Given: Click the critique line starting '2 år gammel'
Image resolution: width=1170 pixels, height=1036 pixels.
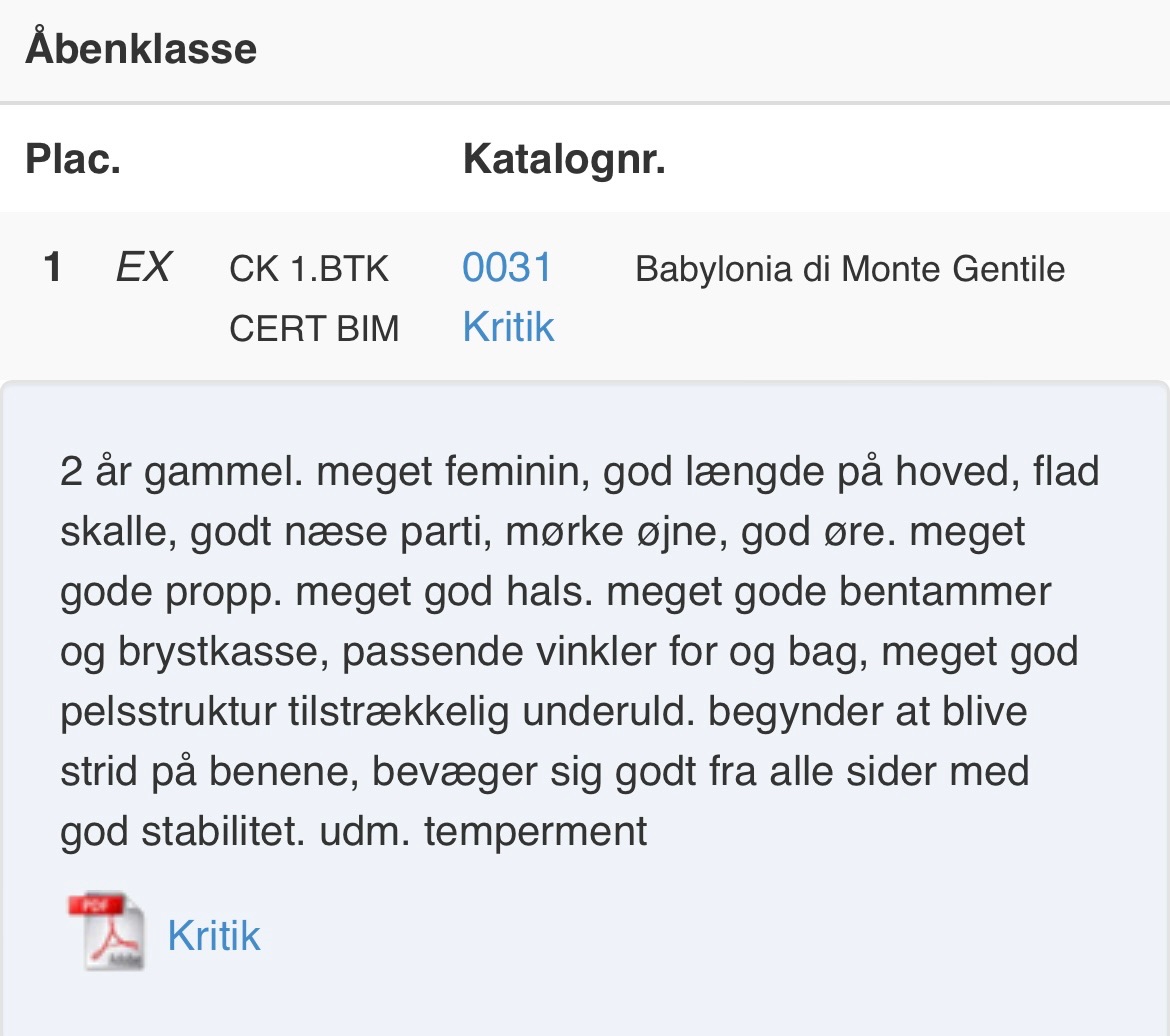Looking at the screenshot, I should pos(579,472).
